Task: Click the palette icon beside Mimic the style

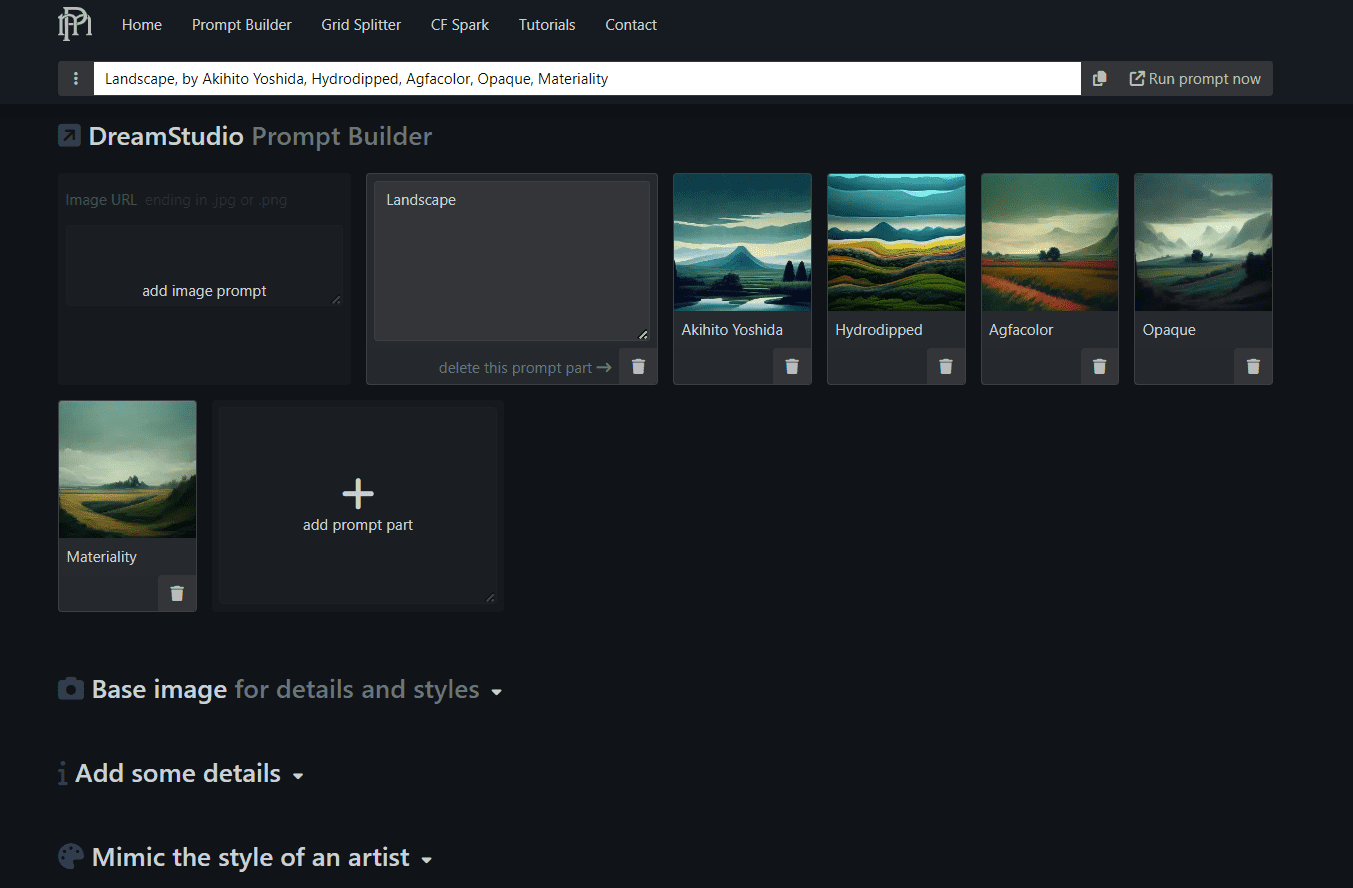Action: coord(70,856)
